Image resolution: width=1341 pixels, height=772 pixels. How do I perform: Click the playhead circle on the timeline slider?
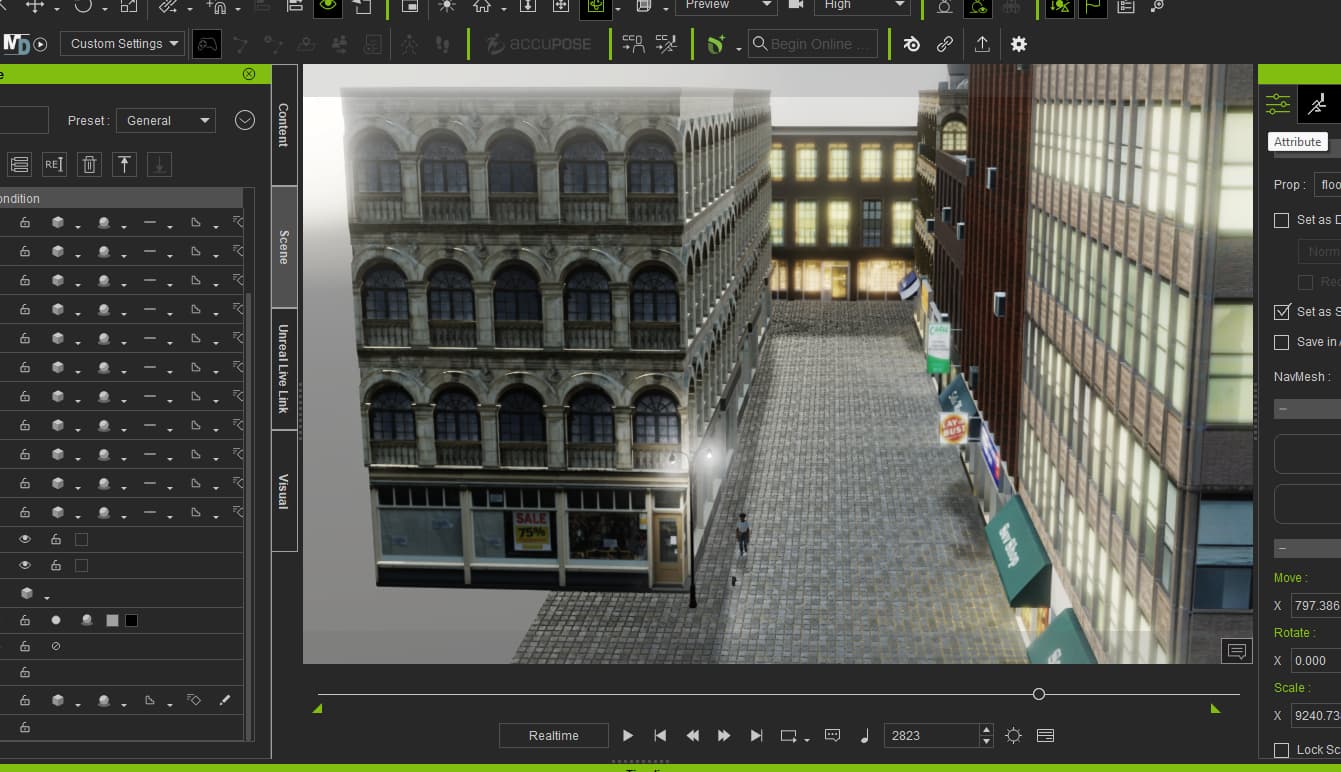(1039, 694)
